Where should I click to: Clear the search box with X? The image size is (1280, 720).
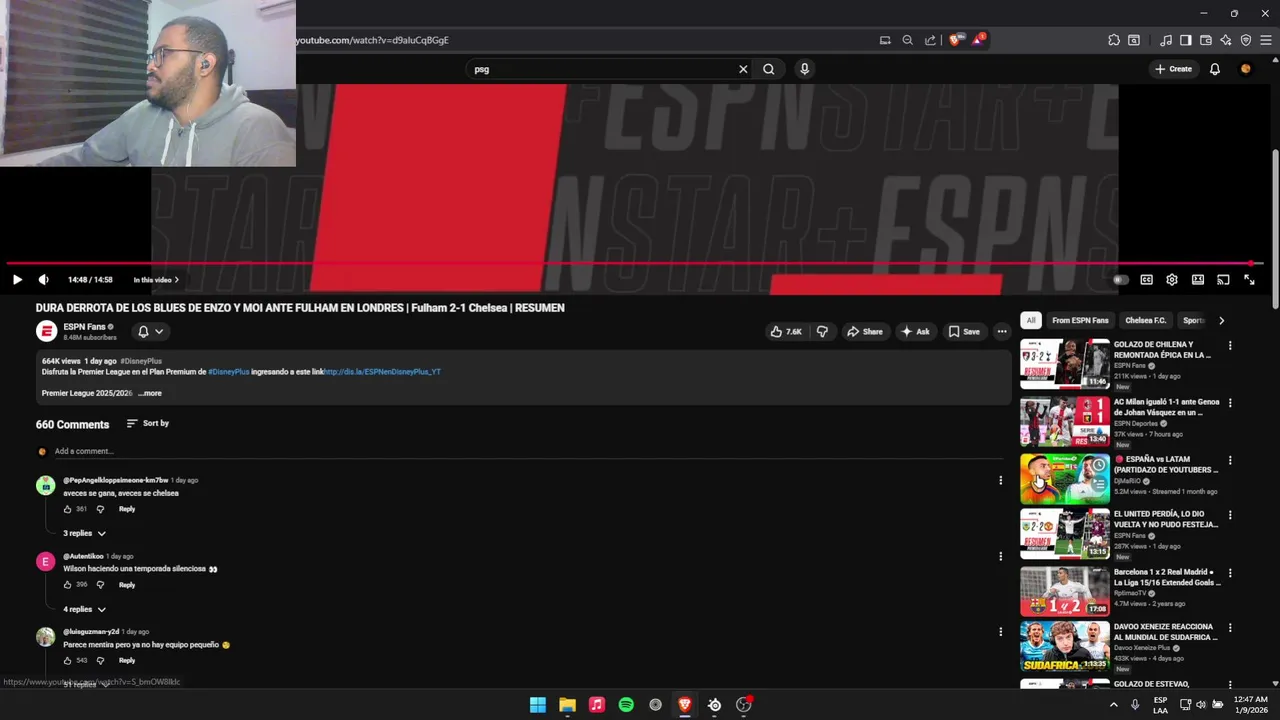(743, 69)
